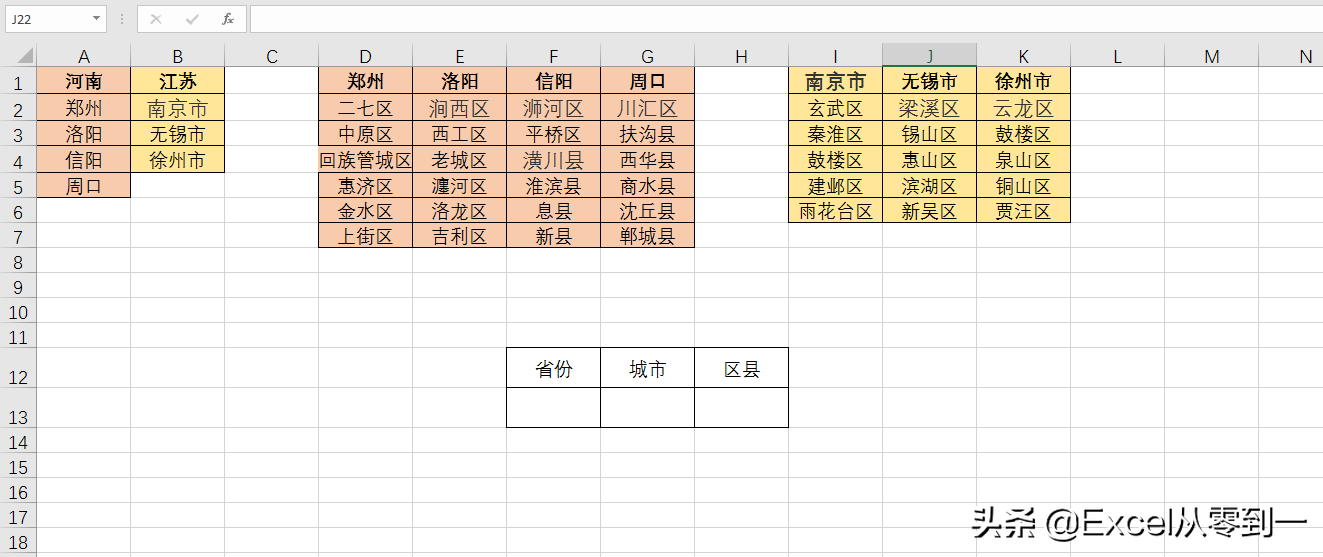Click cell containing 潢川县
Image resolution: width=1323 pixels, height=557 pixels.
[x=553, y=160]
